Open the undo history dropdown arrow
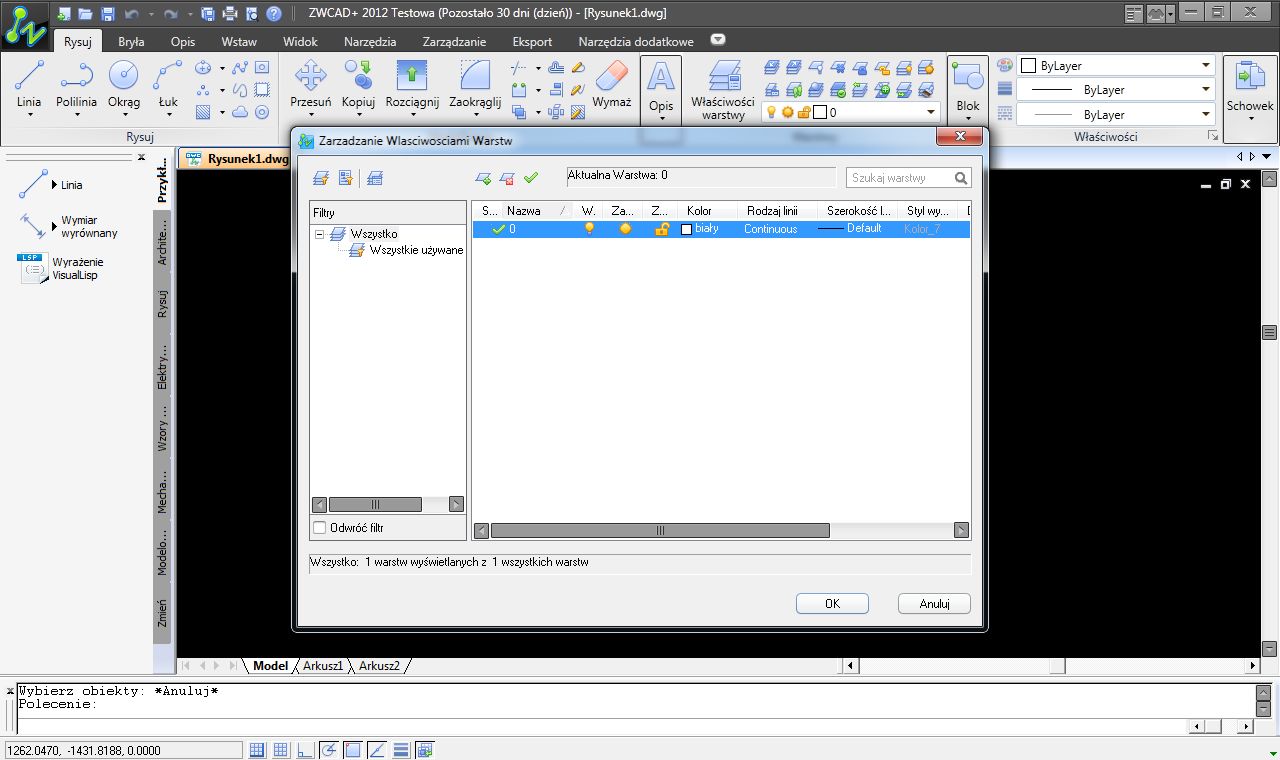The image size is (1280, 760). click(x=152, y=15)
